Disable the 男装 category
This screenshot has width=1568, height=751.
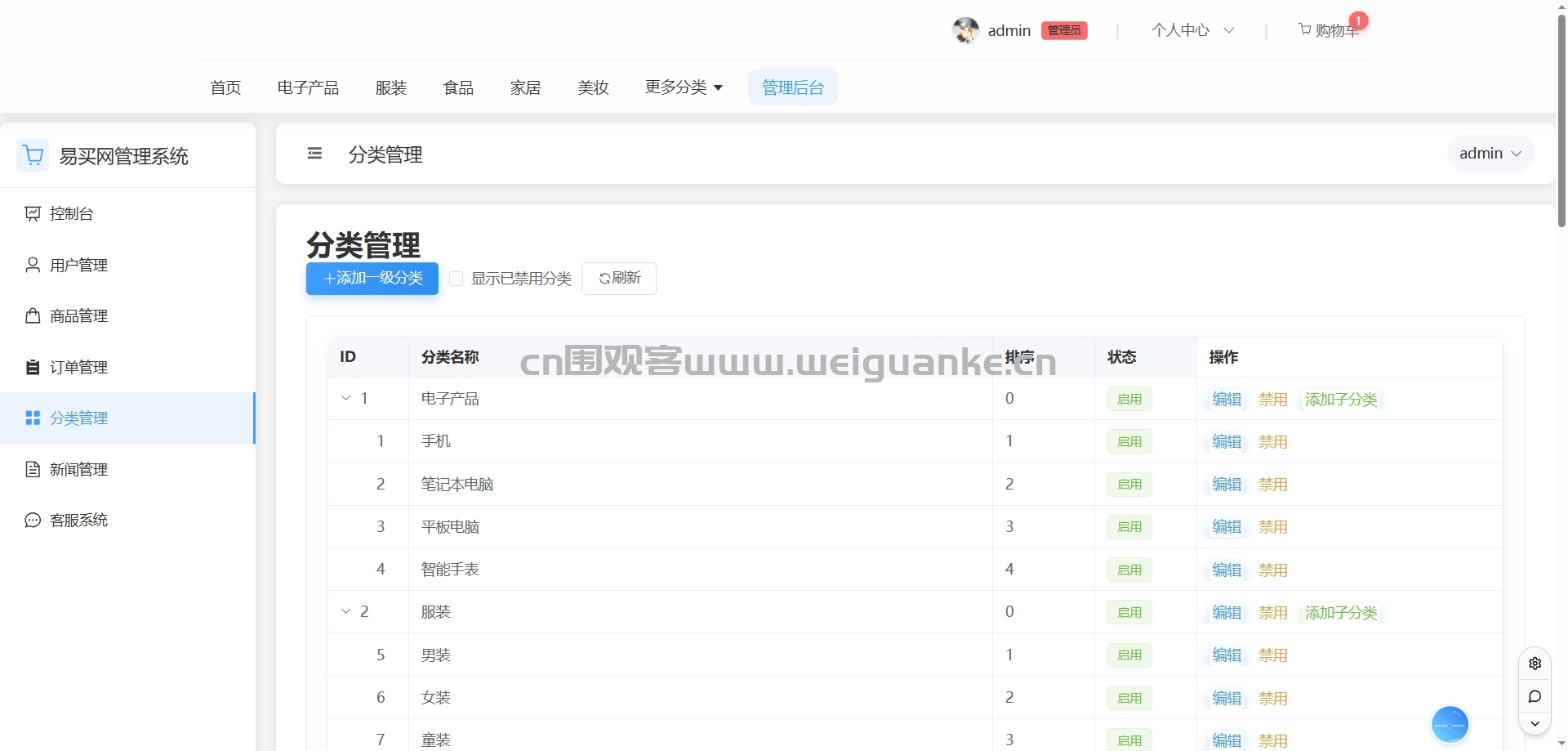tap(1272, 655)
